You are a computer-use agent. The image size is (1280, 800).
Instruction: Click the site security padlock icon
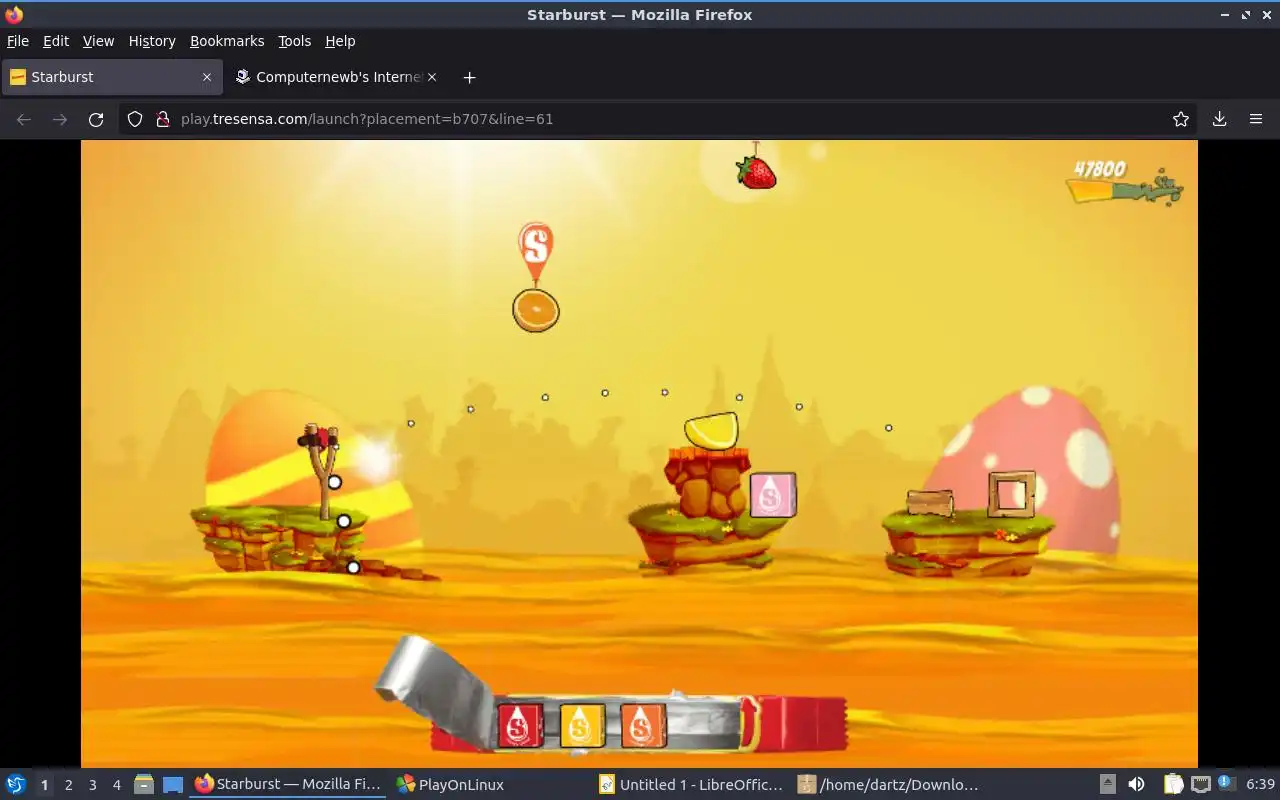(x=163, y=119)
